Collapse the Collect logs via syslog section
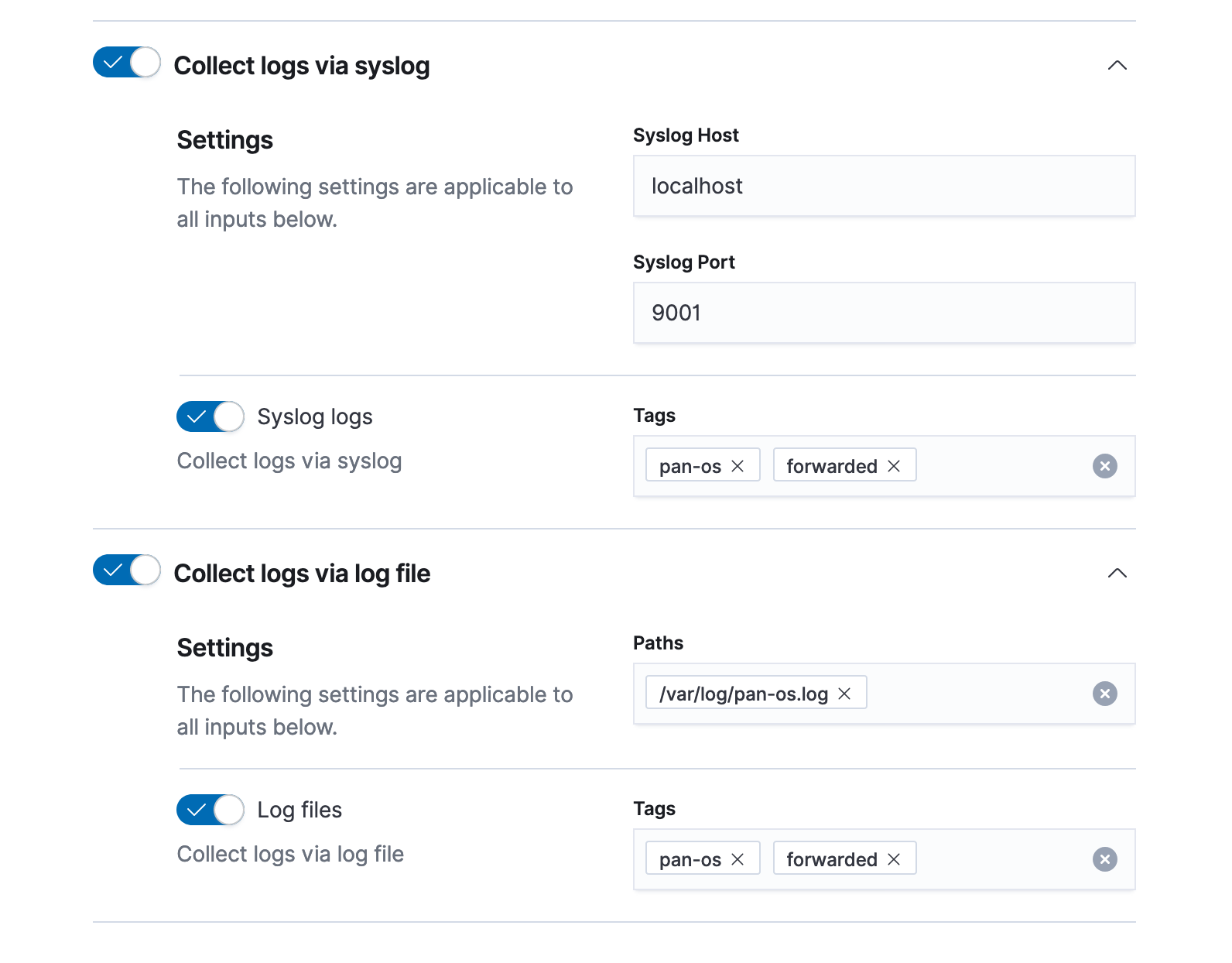This screenshot has height=963, width=1232. tap(1117, 65)
